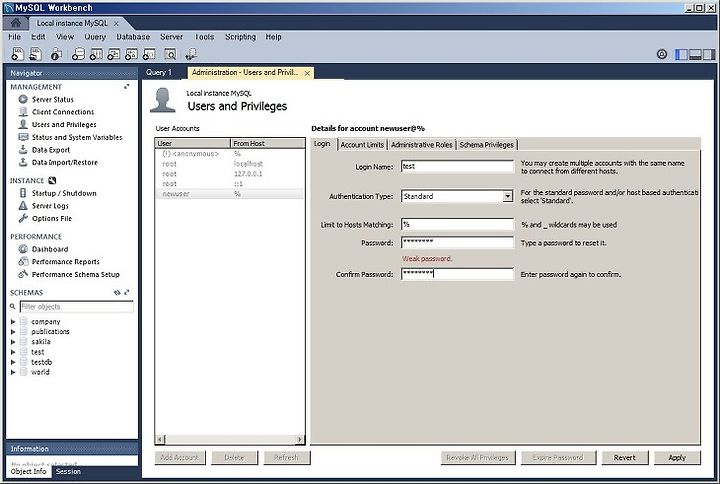Screen dimensions: 720x484
Task: Focus the Filter objects search box
Action: click(x=77, y=306)
